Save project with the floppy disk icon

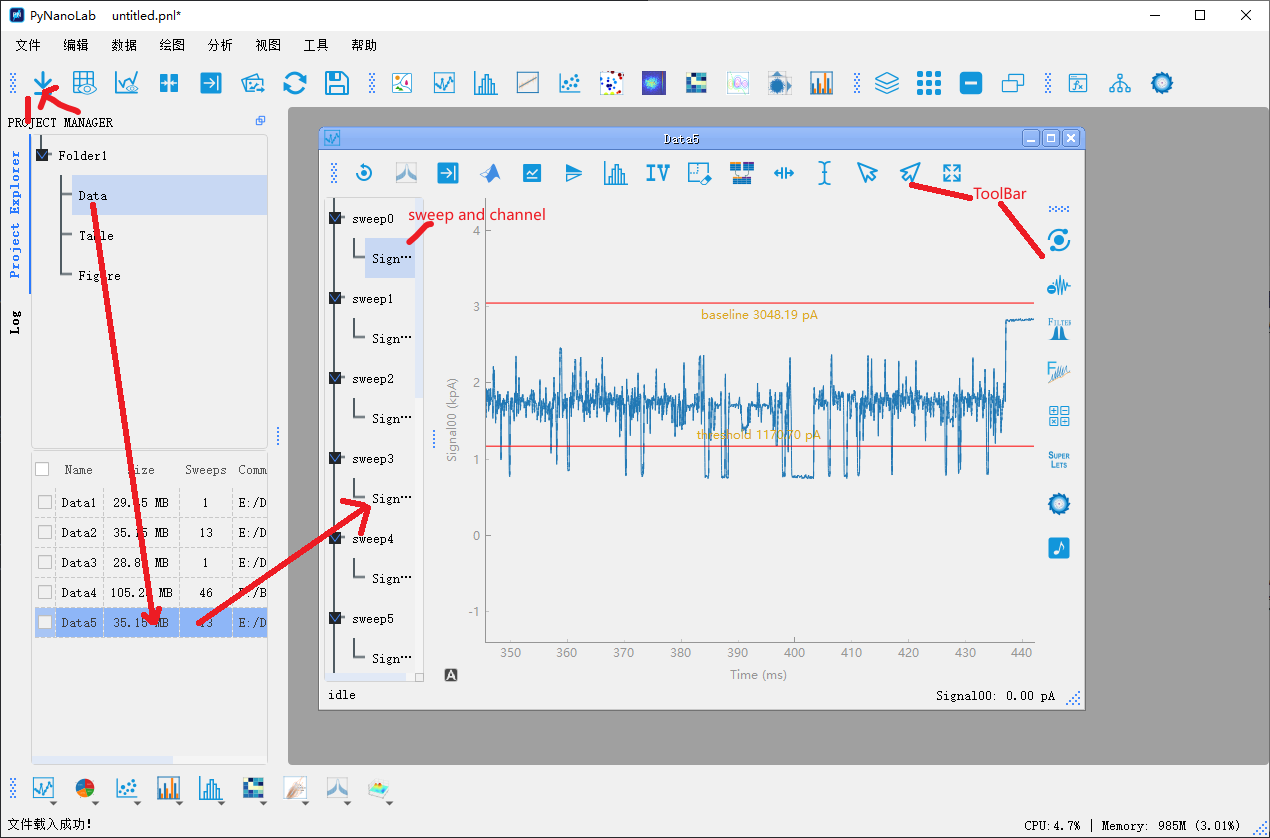pos(337,83)
